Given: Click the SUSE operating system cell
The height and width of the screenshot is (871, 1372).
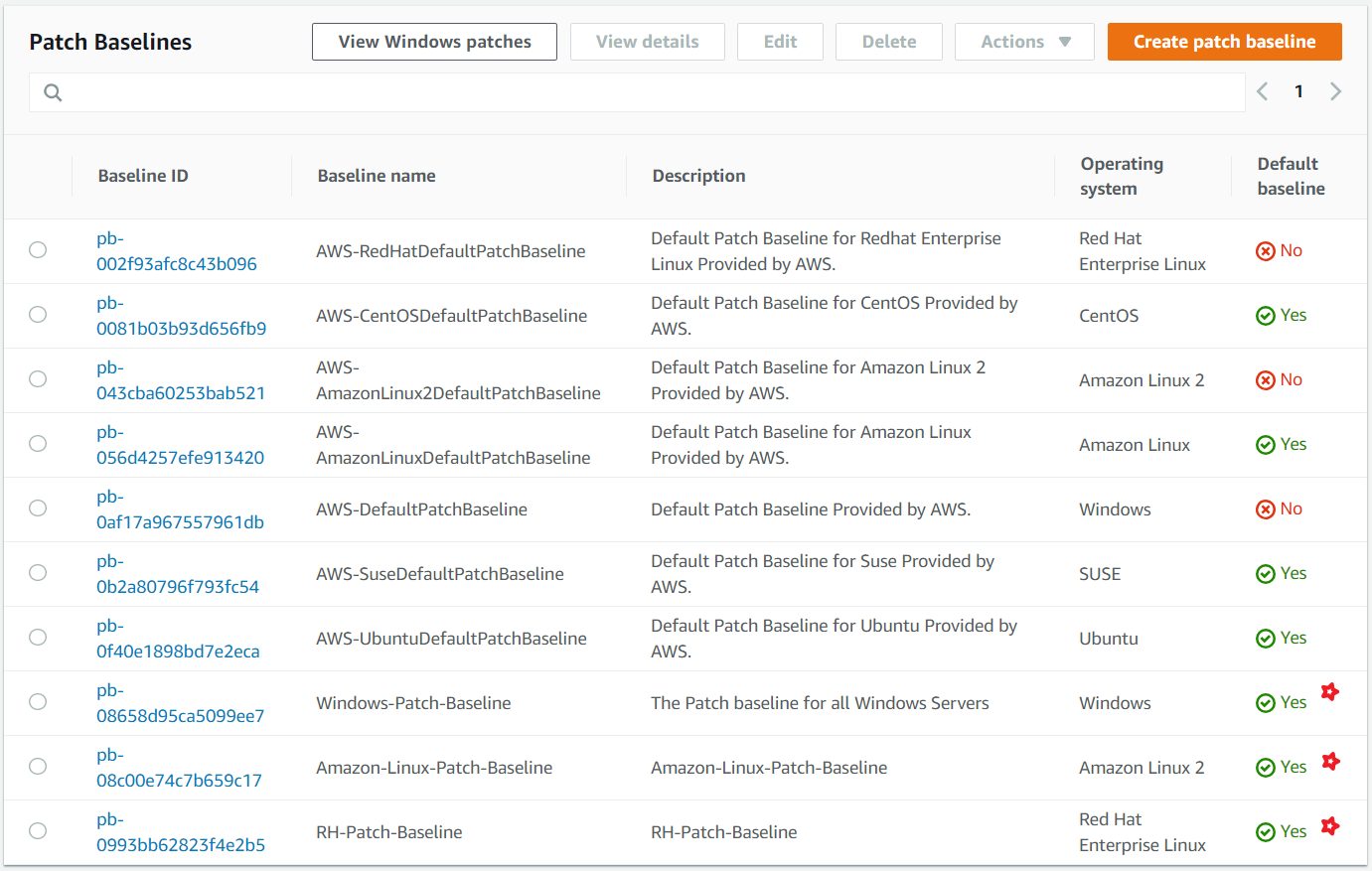Looking at the screenshot, I should [x=1100, y=574].
